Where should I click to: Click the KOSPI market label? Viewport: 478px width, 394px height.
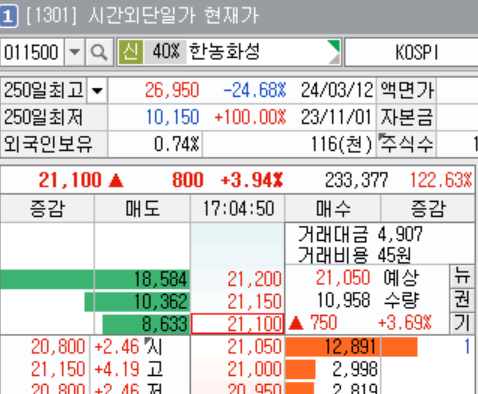pos(416,52)
